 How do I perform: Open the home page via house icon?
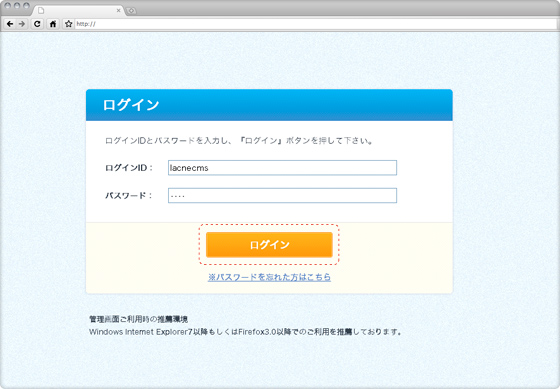pos(53,24)
